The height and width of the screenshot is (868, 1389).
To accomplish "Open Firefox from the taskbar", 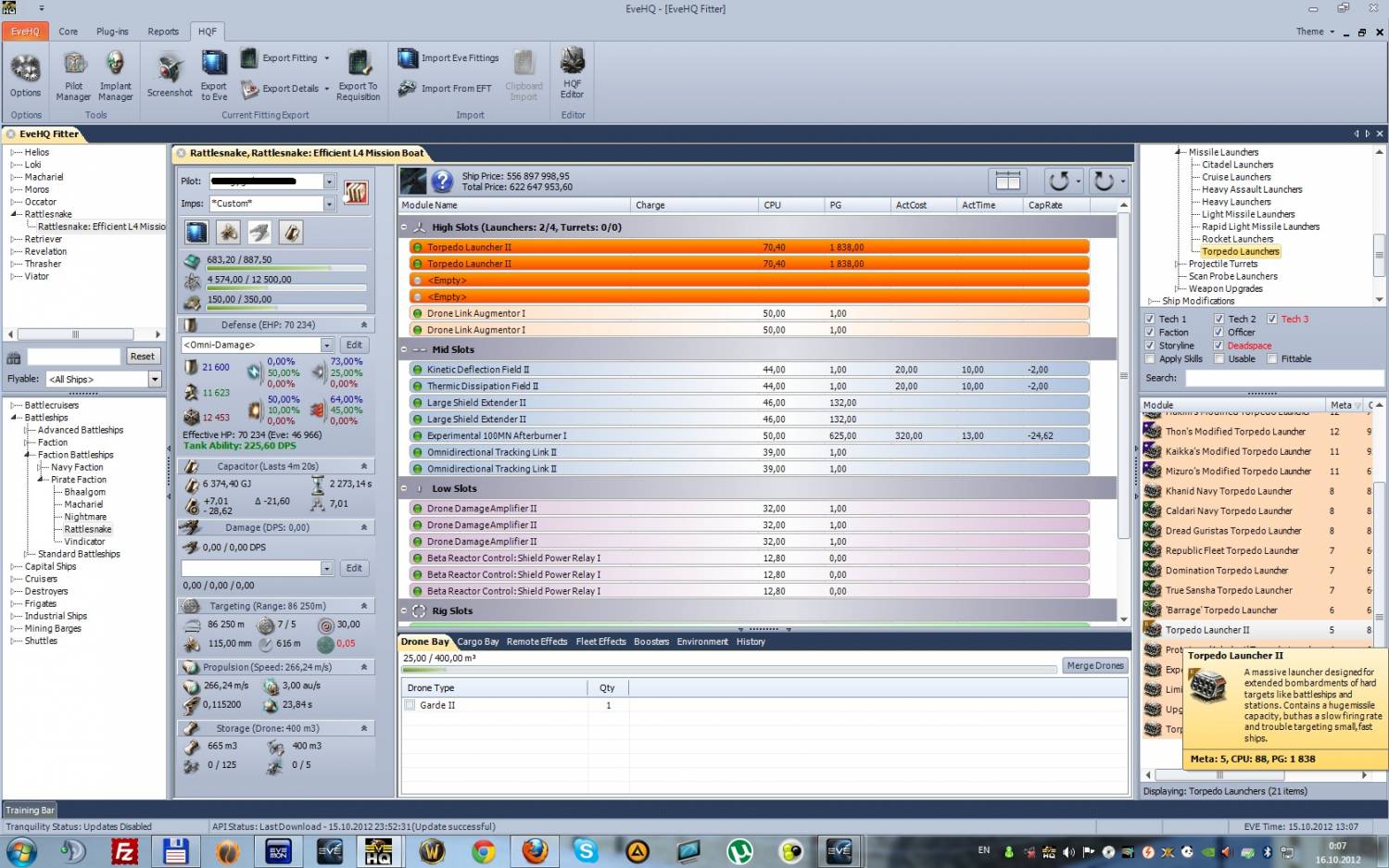I will pos(535,850).
